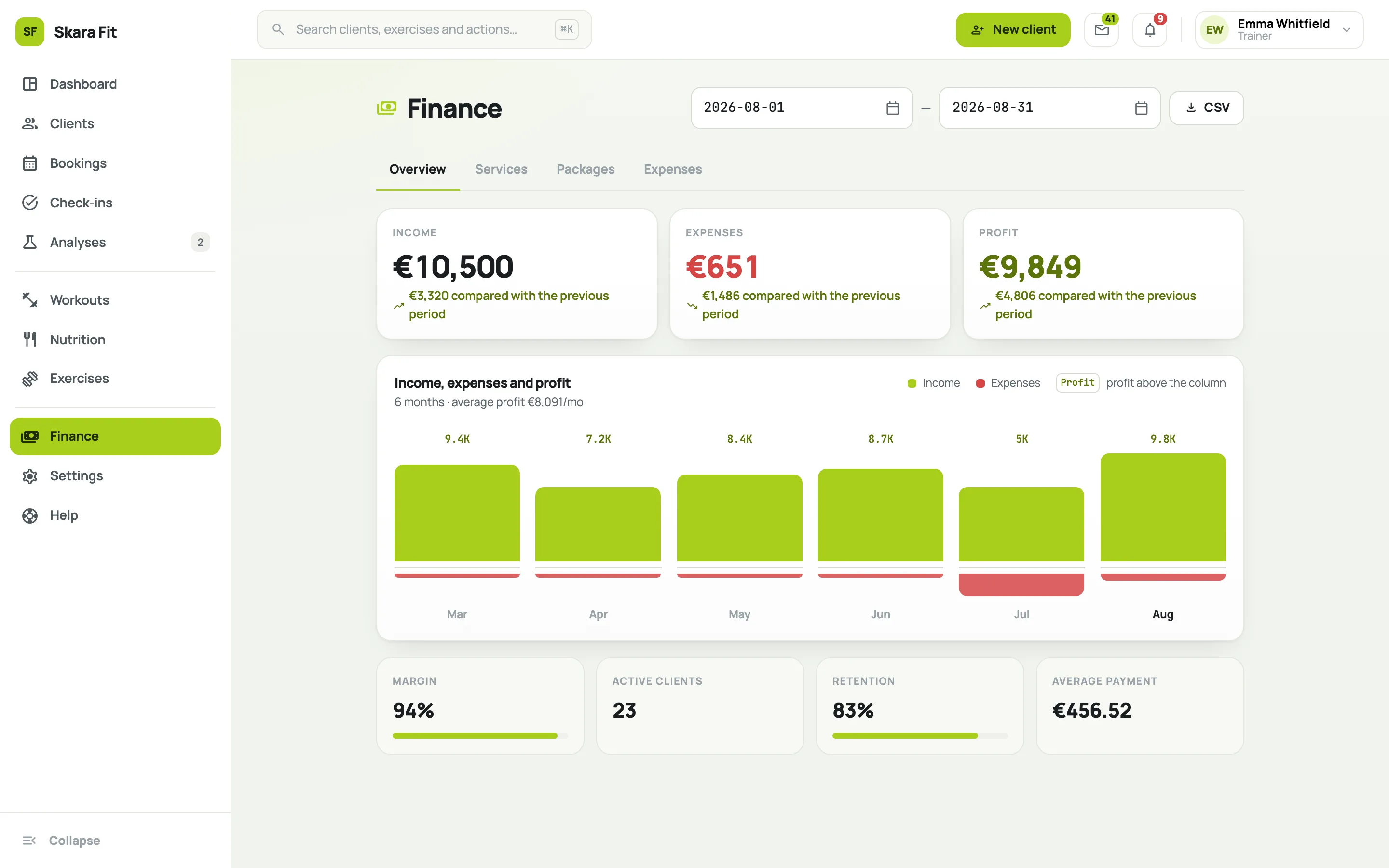Open Check-ins page
This screenshot has height=868, width=1389.
click(x=115, y=203)
